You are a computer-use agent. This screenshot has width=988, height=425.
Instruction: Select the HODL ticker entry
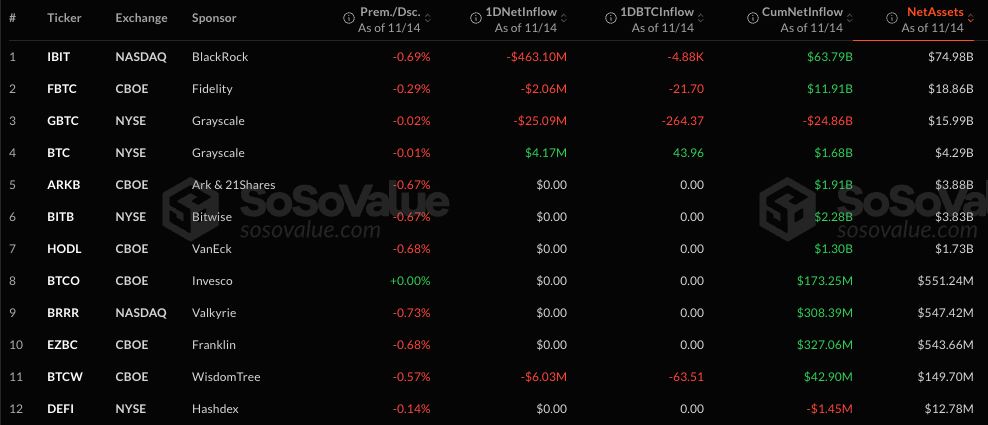[61, 249]
